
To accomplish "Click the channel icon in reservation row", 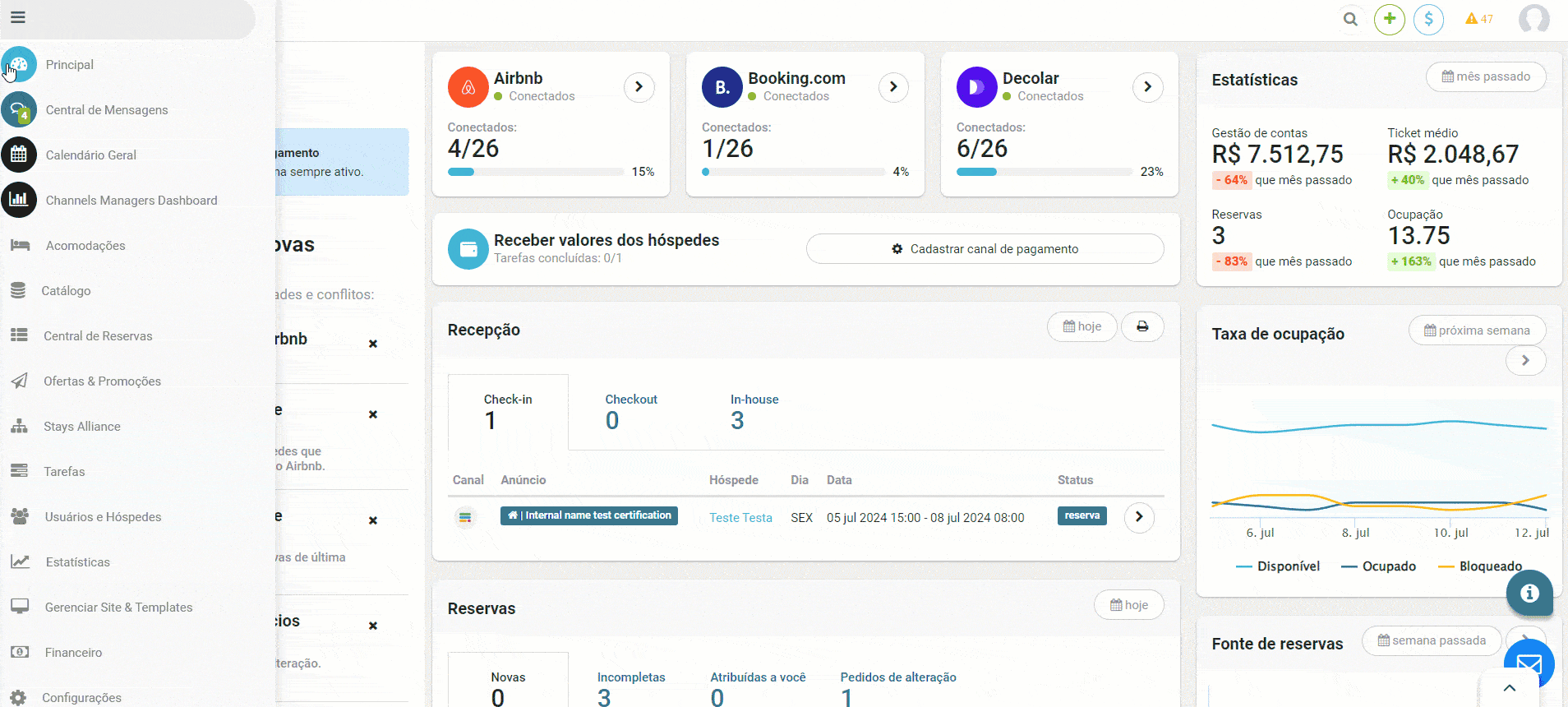I will click(x=465, y=517).
